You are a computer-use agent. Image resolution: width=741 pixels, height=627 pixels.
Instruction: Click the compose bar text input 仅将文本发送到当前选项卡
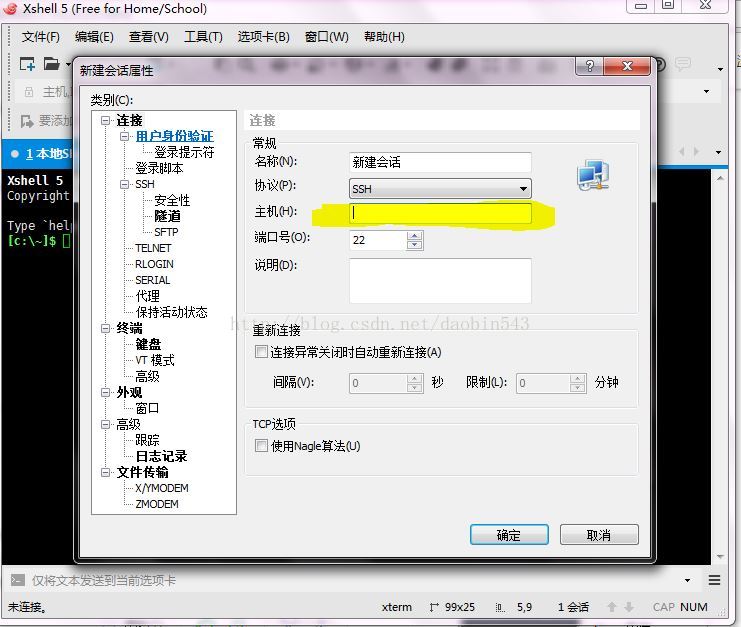tap(354, 580)
